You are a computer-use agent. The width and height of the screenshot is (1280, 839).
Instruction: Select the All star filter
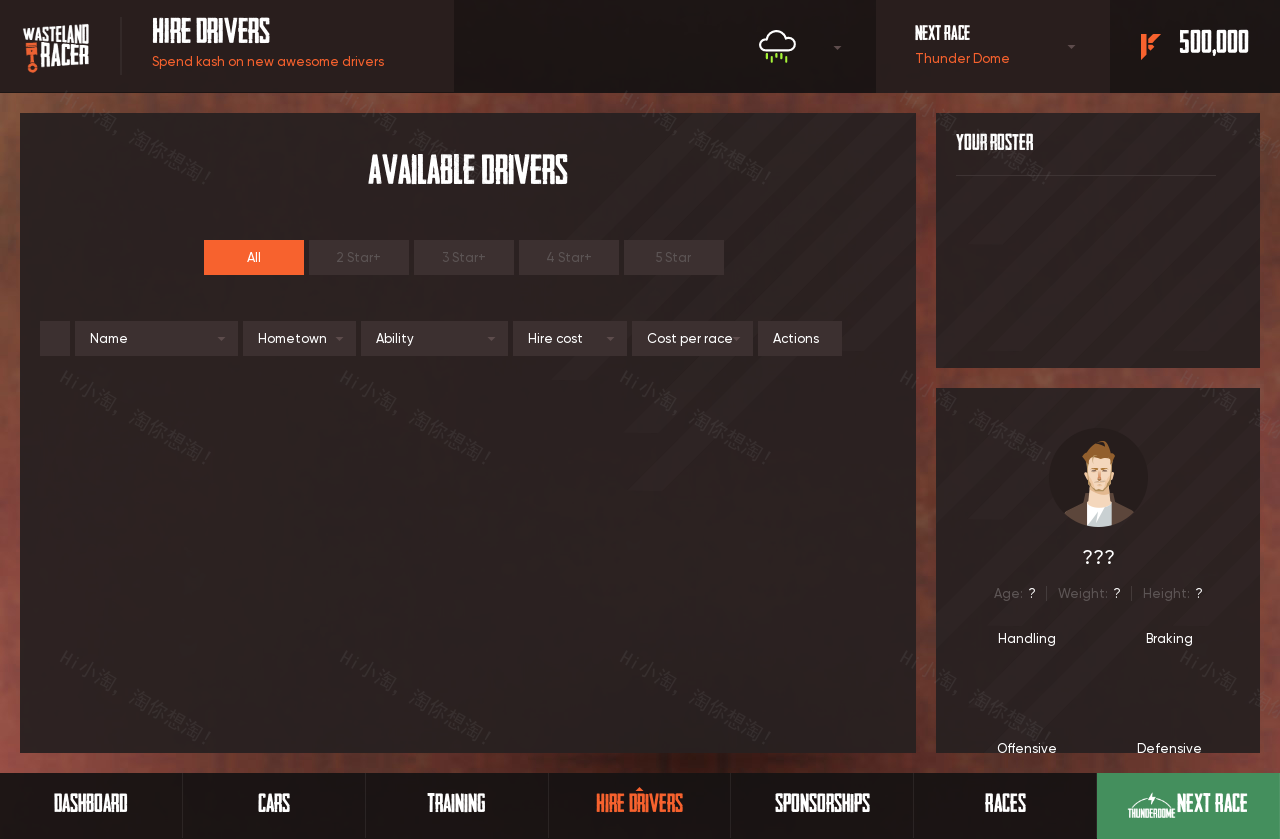pos(254,258)
